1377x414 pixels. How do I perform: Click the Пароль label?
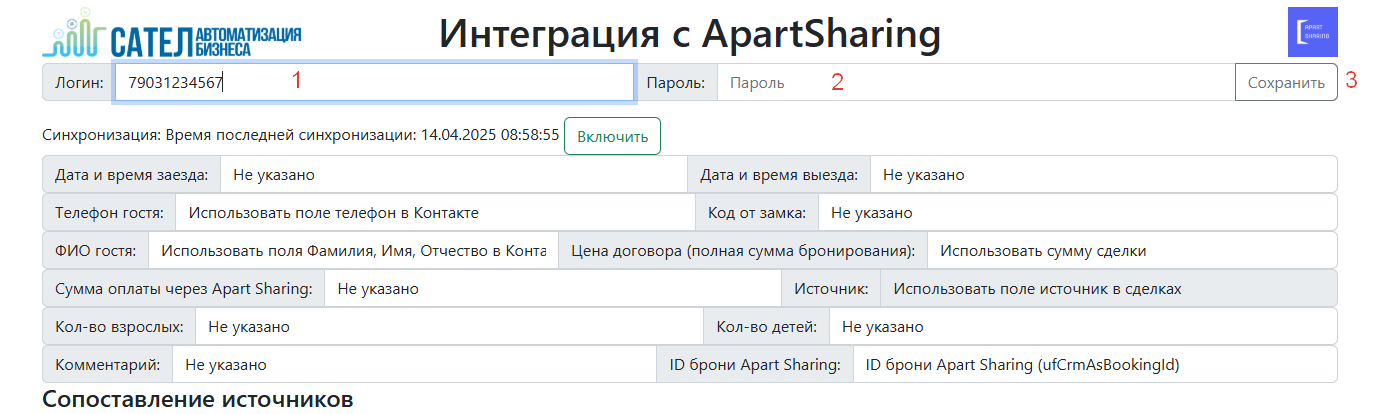pyautogui.click(x=677, y=82)
